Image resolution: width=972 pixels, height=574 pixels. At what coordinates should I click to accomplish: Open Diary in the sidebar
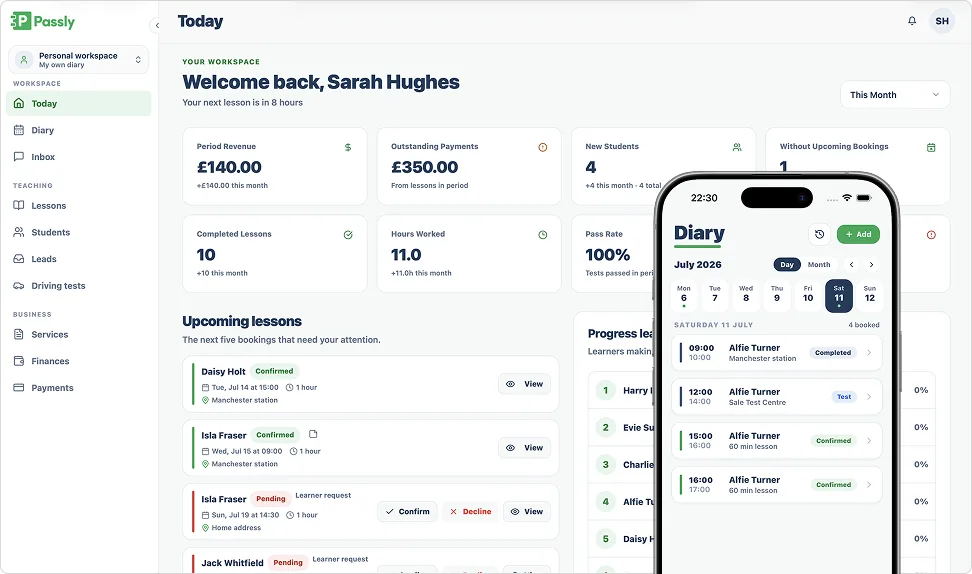(79, 130)
